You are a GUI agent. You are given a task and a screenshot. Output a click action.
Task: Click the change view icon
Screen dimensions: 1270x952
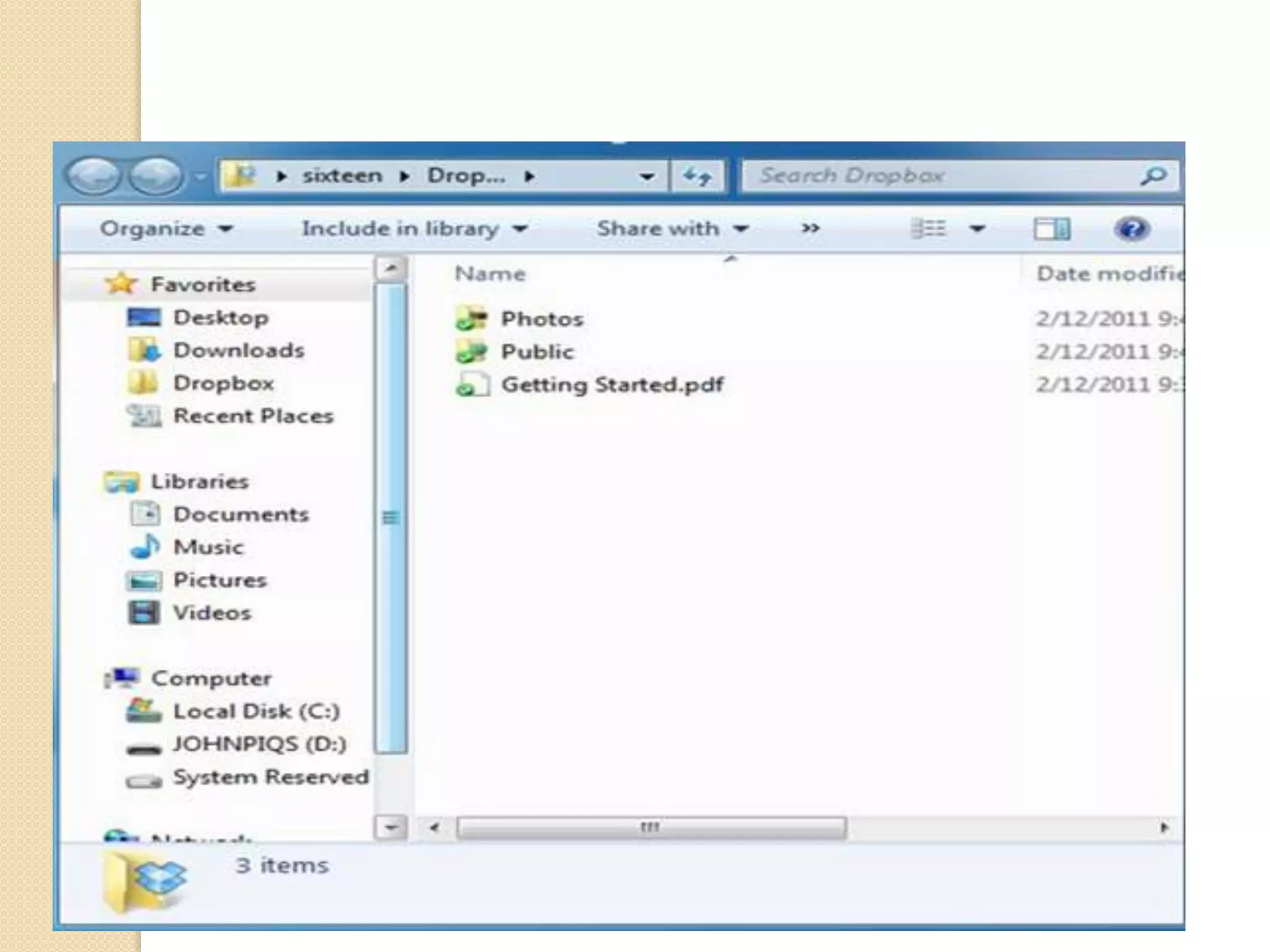(929, 229)
